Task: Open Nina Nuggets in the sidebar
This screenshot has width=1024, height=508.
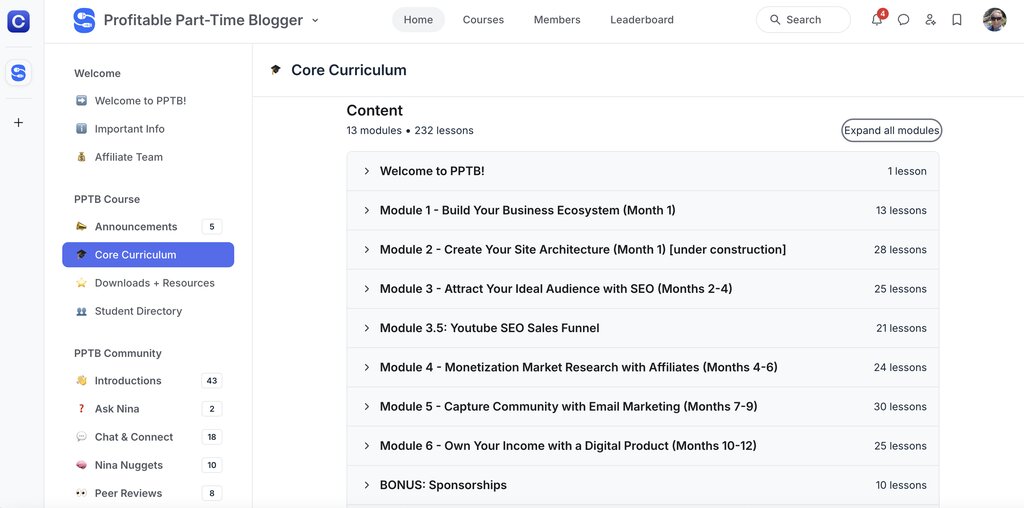Action: 148,465
